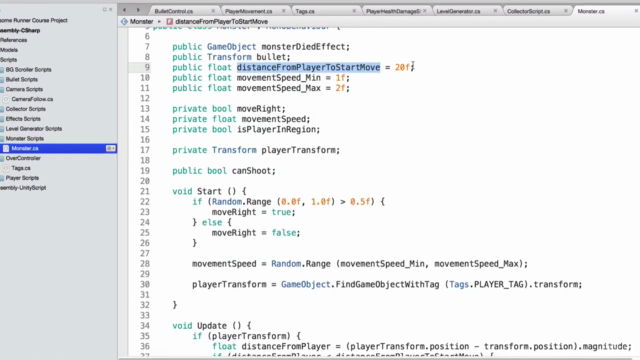This screenshot has width=640, height=360.
Task: Switch to the Tags.cs tab
Action: tap(305, 11)
